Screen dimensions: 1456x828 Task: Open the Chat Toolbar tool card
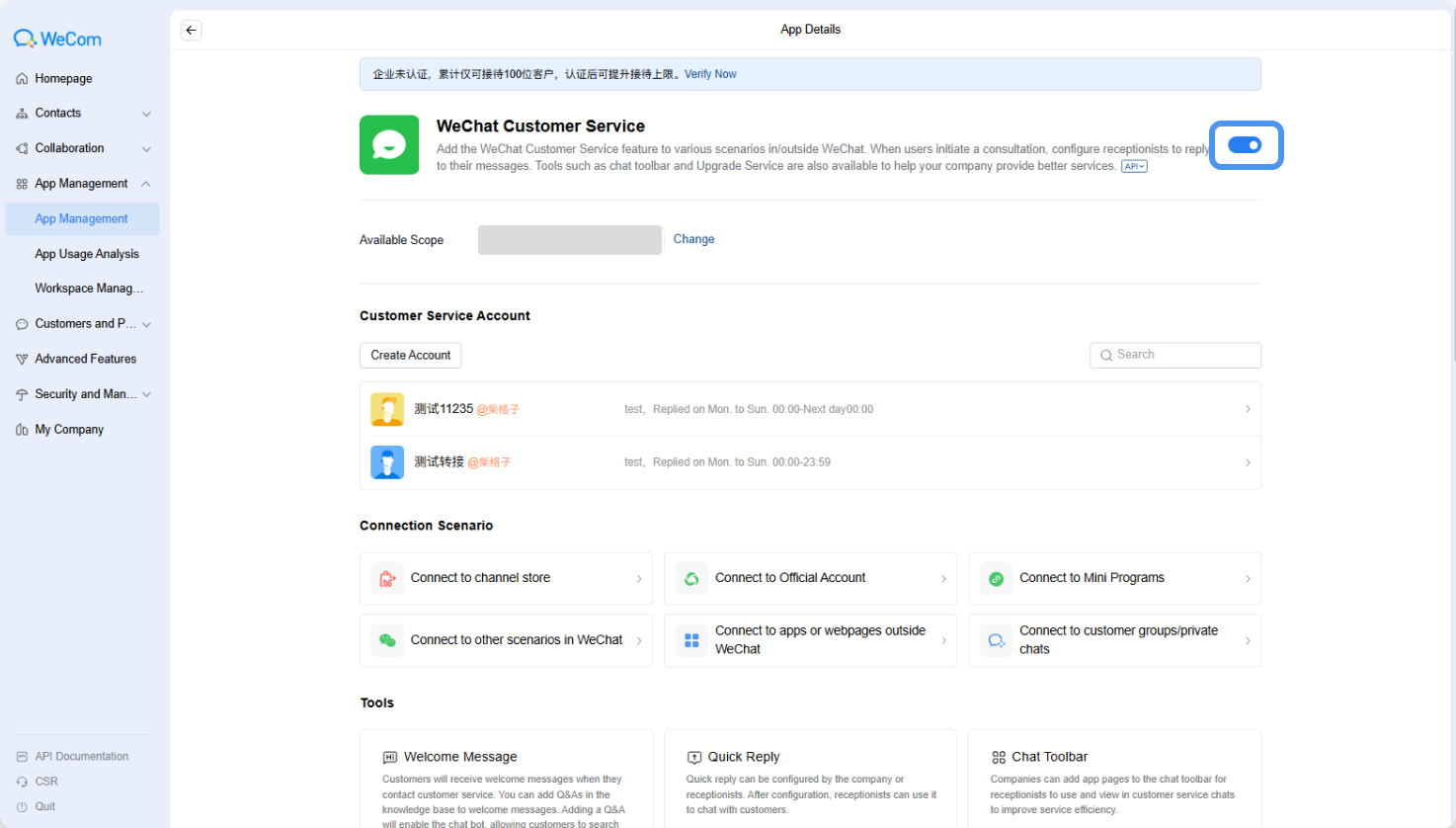coord(1114,780)
